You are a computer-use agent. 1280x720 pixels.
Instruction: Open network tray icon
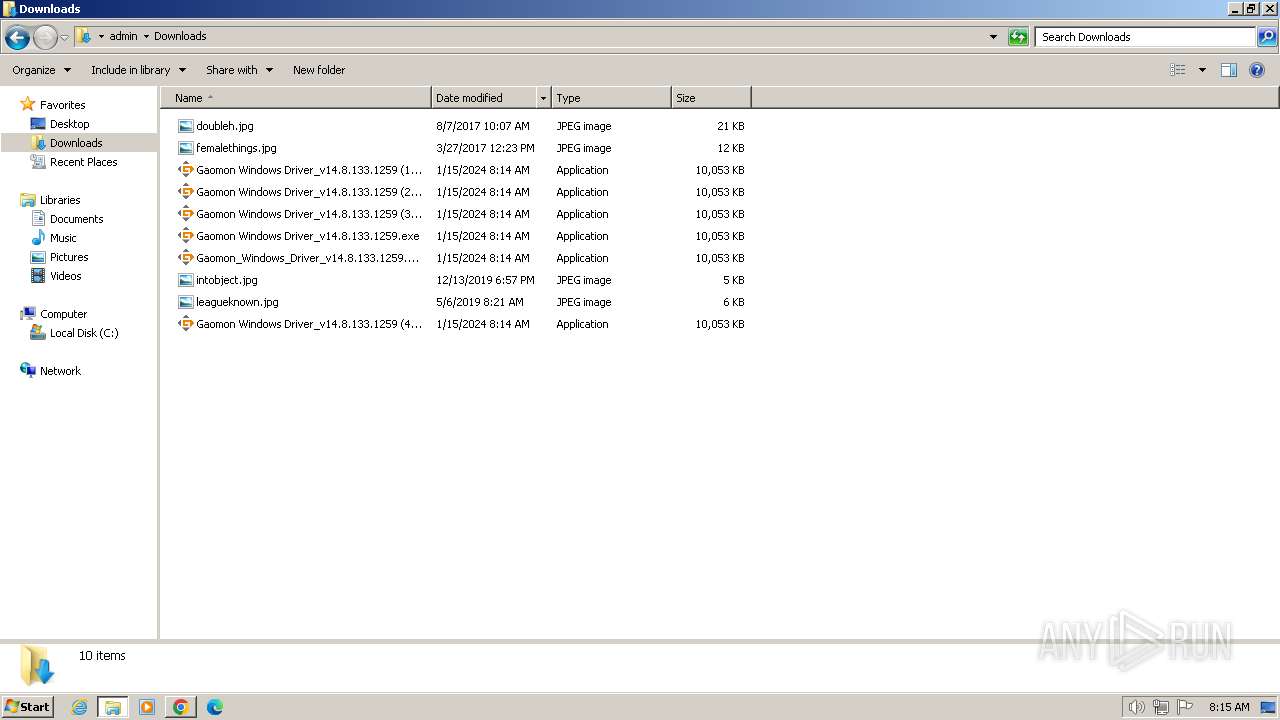pos(1160,707)
